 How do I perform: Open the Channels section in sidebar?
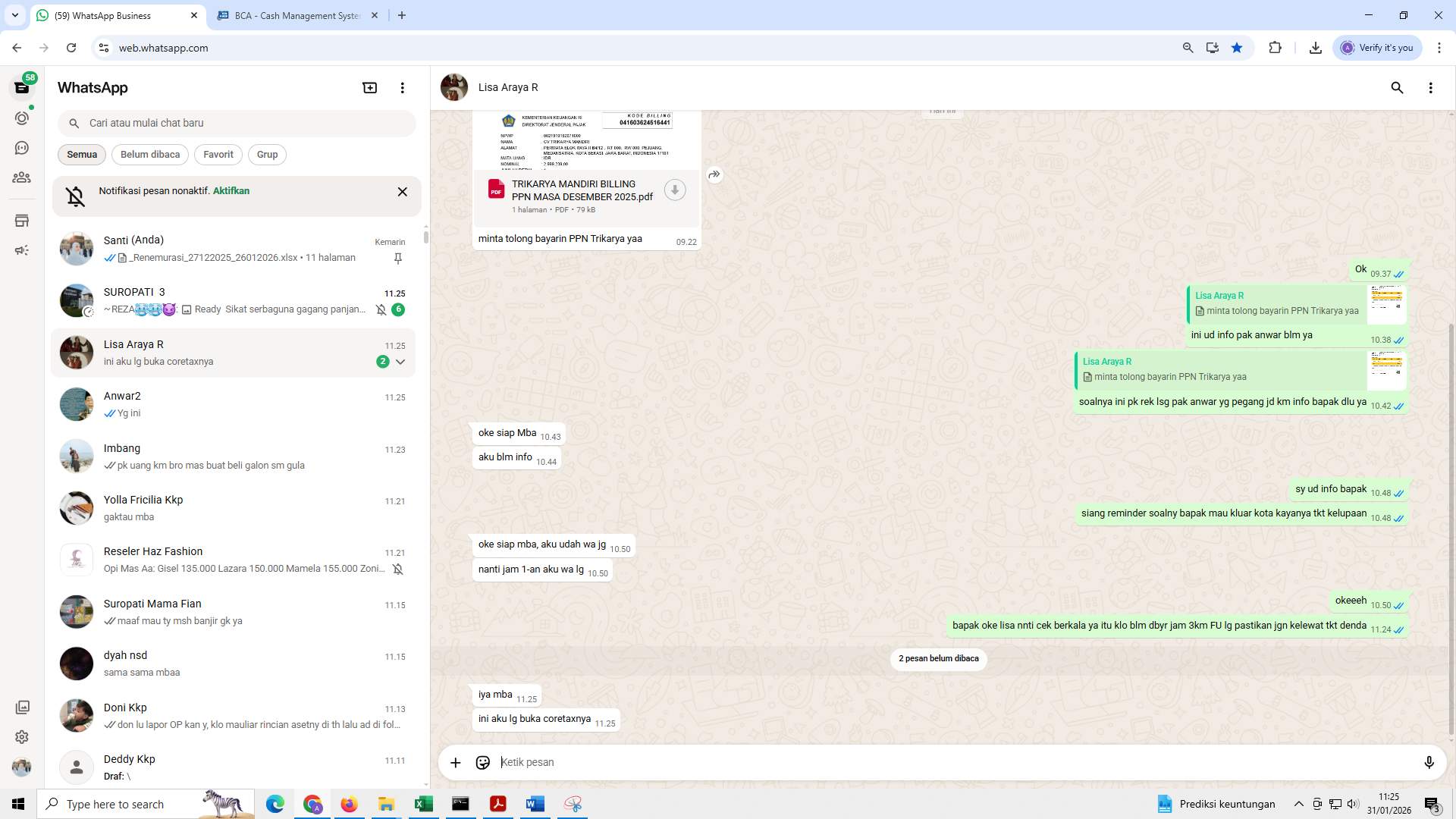pos(22,148)
